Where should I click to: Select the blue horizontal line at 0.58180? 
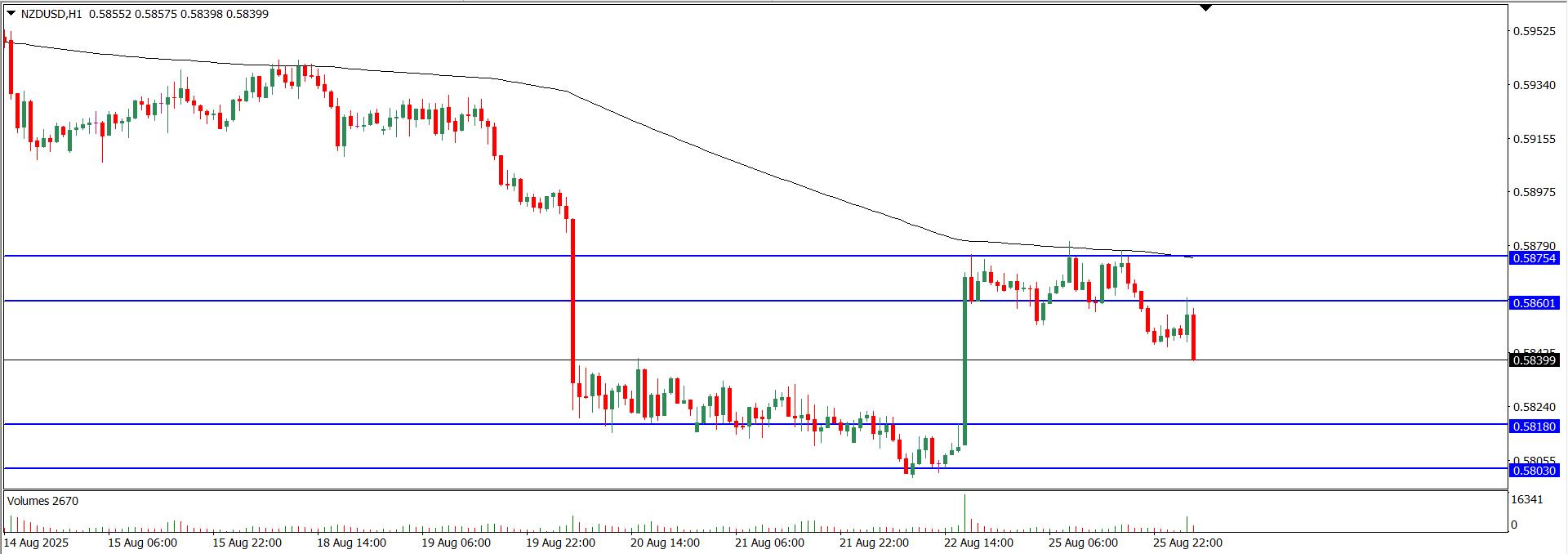point(755,424)
